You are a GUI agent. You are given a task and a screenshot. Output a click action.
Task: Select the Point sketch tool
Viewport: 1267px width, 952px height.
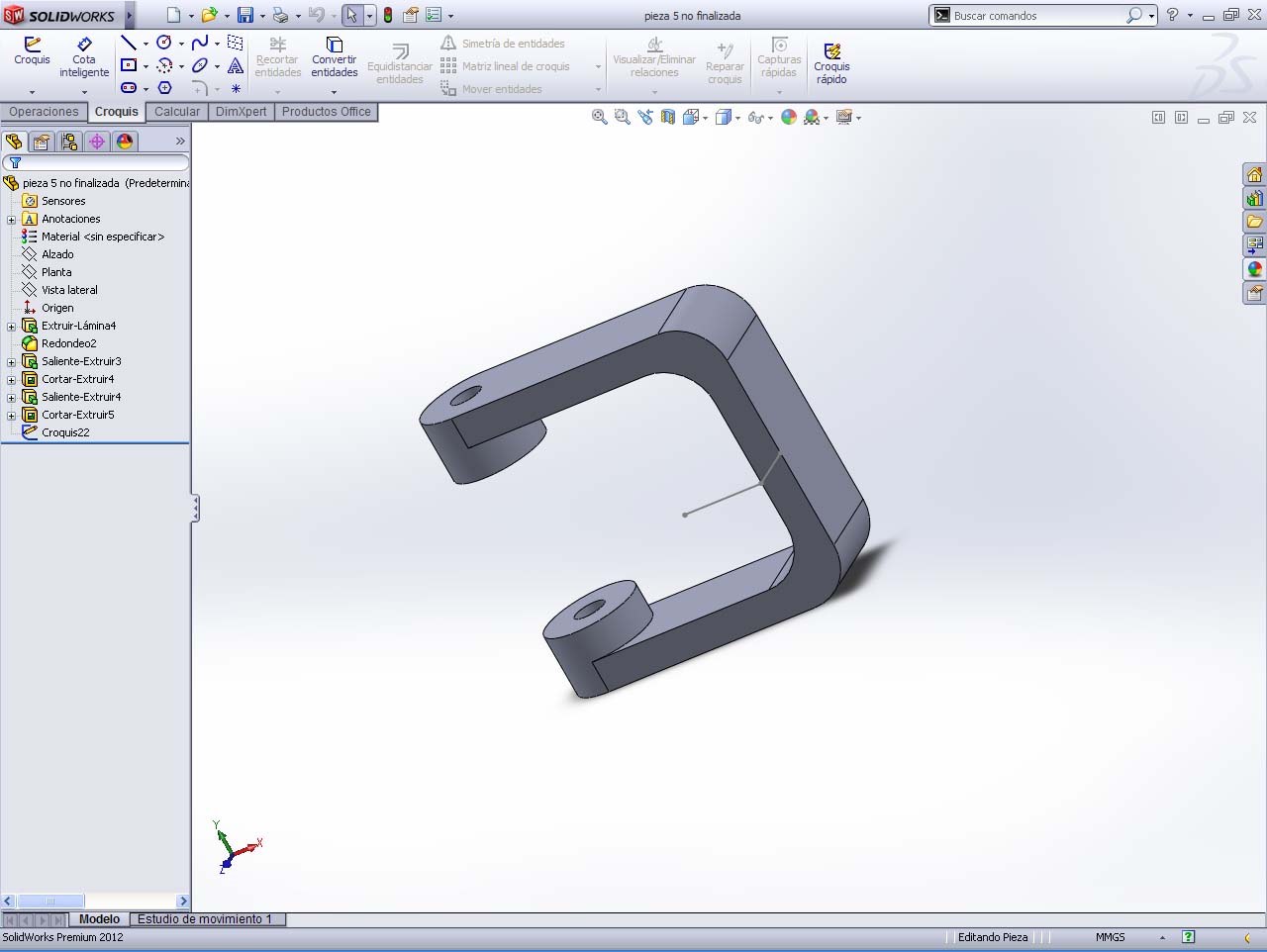pos(236,88)
